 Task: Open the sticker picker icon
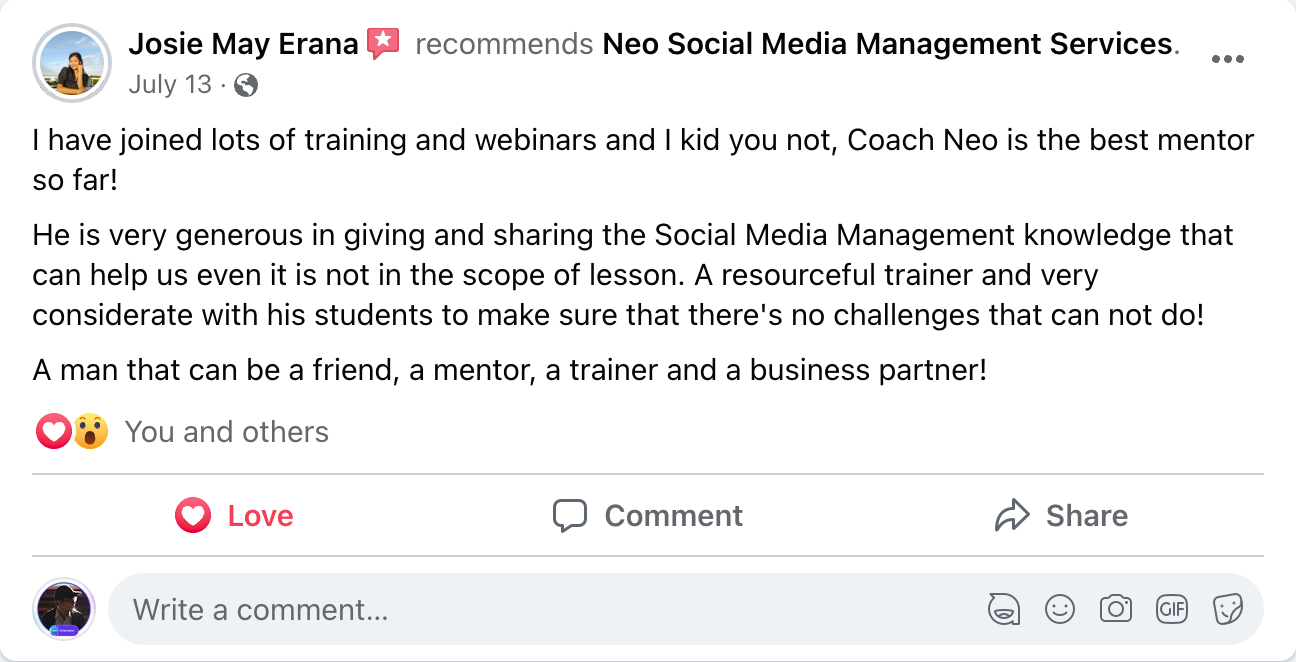1227,609
